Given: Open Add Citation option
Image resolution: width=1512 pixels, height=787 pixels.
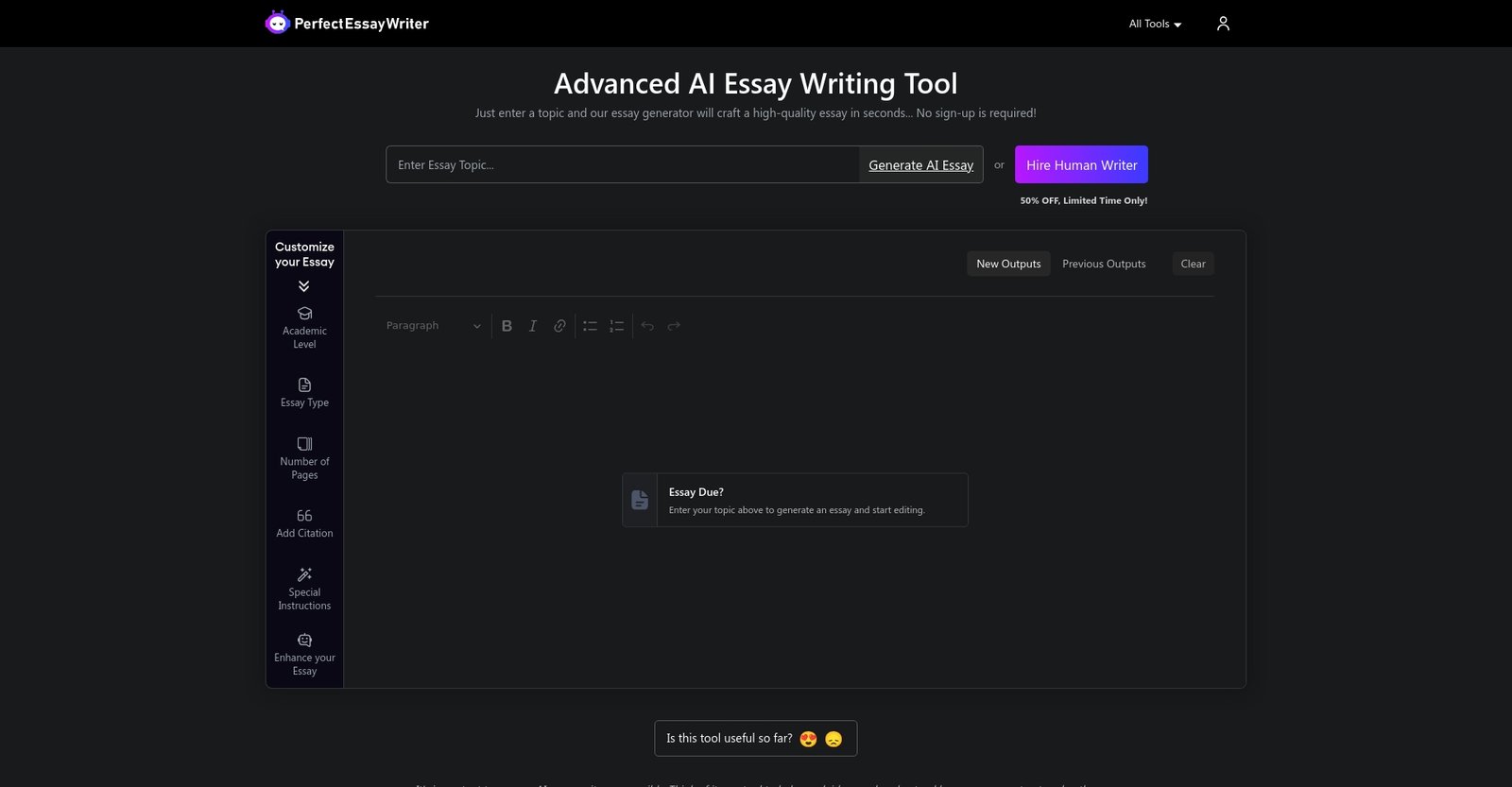Looking at the screenshot, I should [304, 523].
